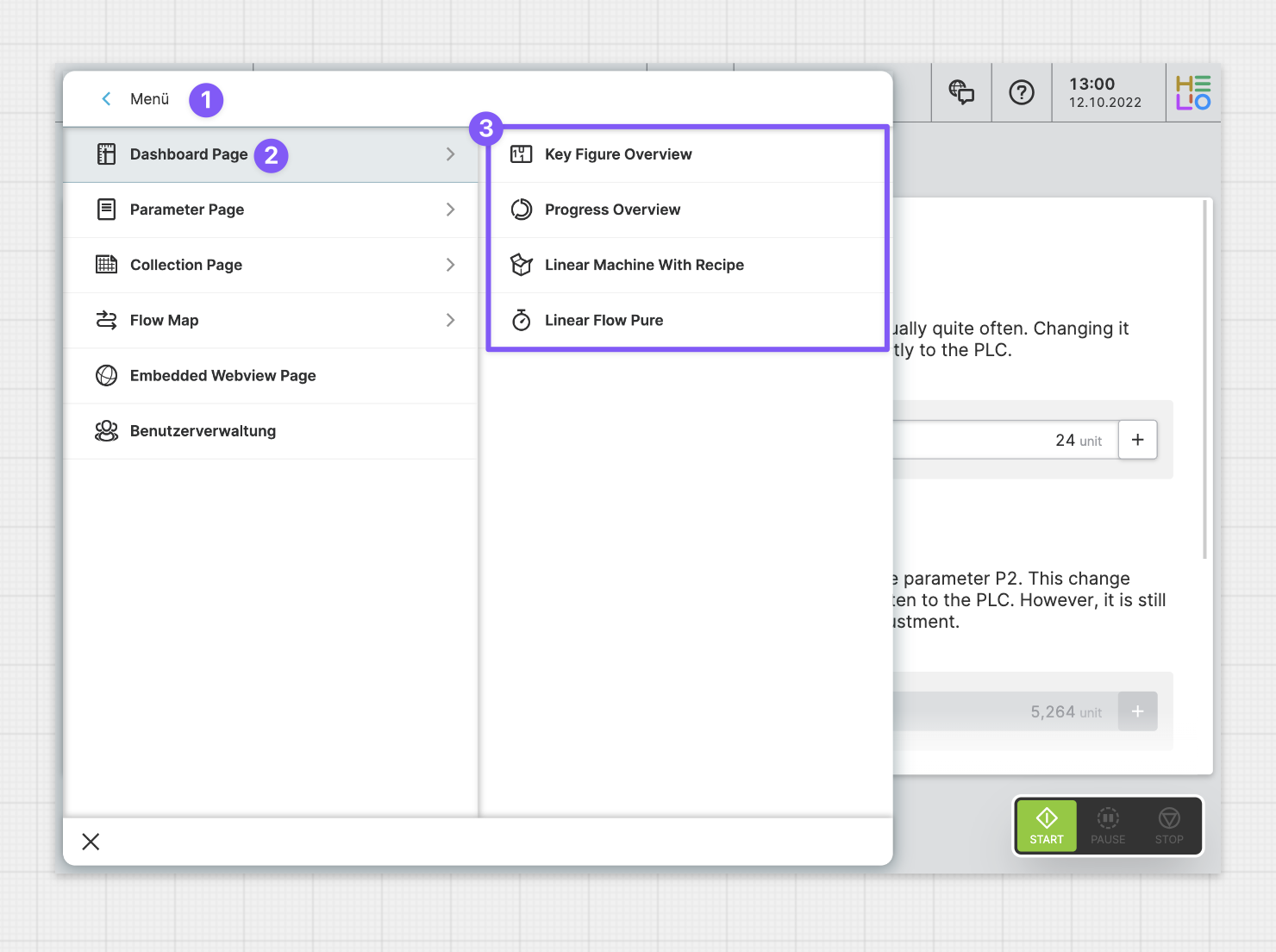Expand the Parameter Page chevron
The image size is (1276, 952).
450,210
